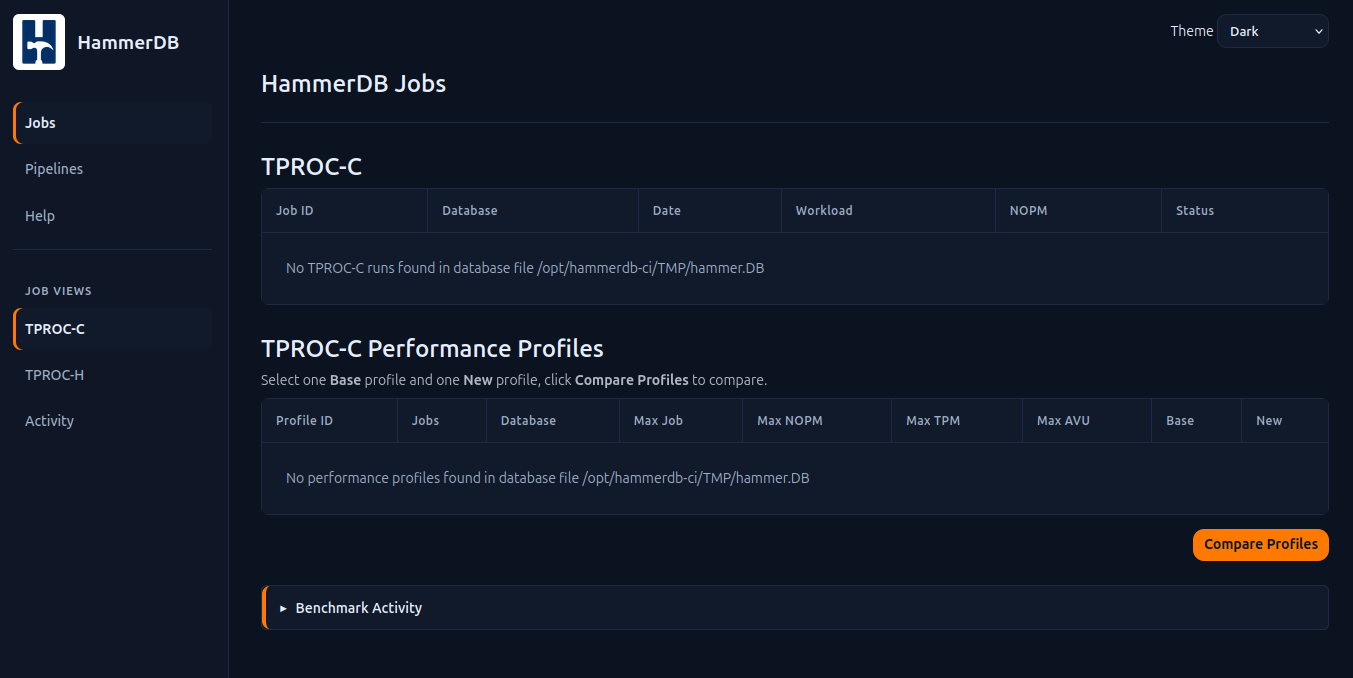Image resolution: width=1353 pixels, height=678 pixels.
Task: Click the 'No TPROC-C runs found' message
Action: point(525,268)
